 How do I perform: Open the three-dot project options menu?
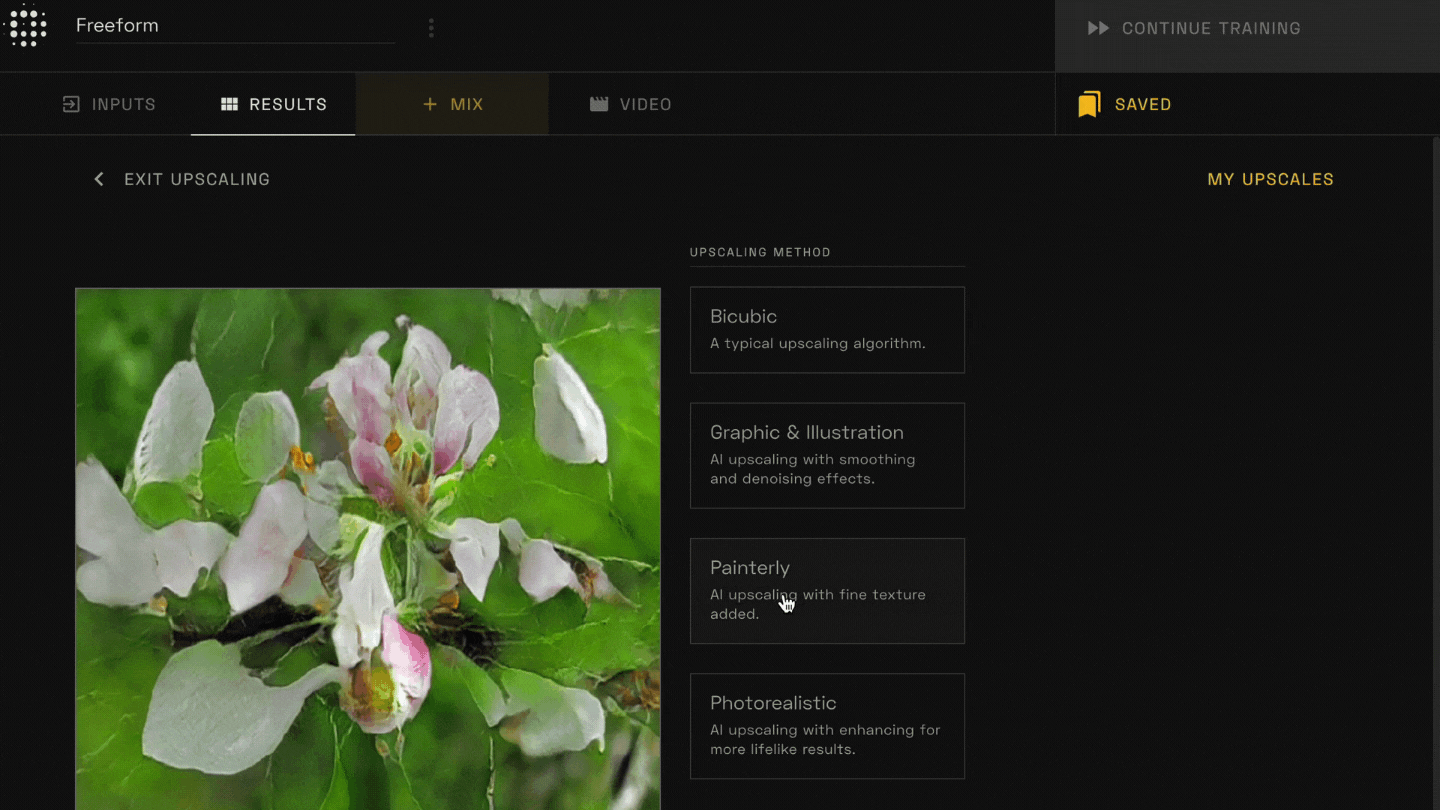click(431, 28)
